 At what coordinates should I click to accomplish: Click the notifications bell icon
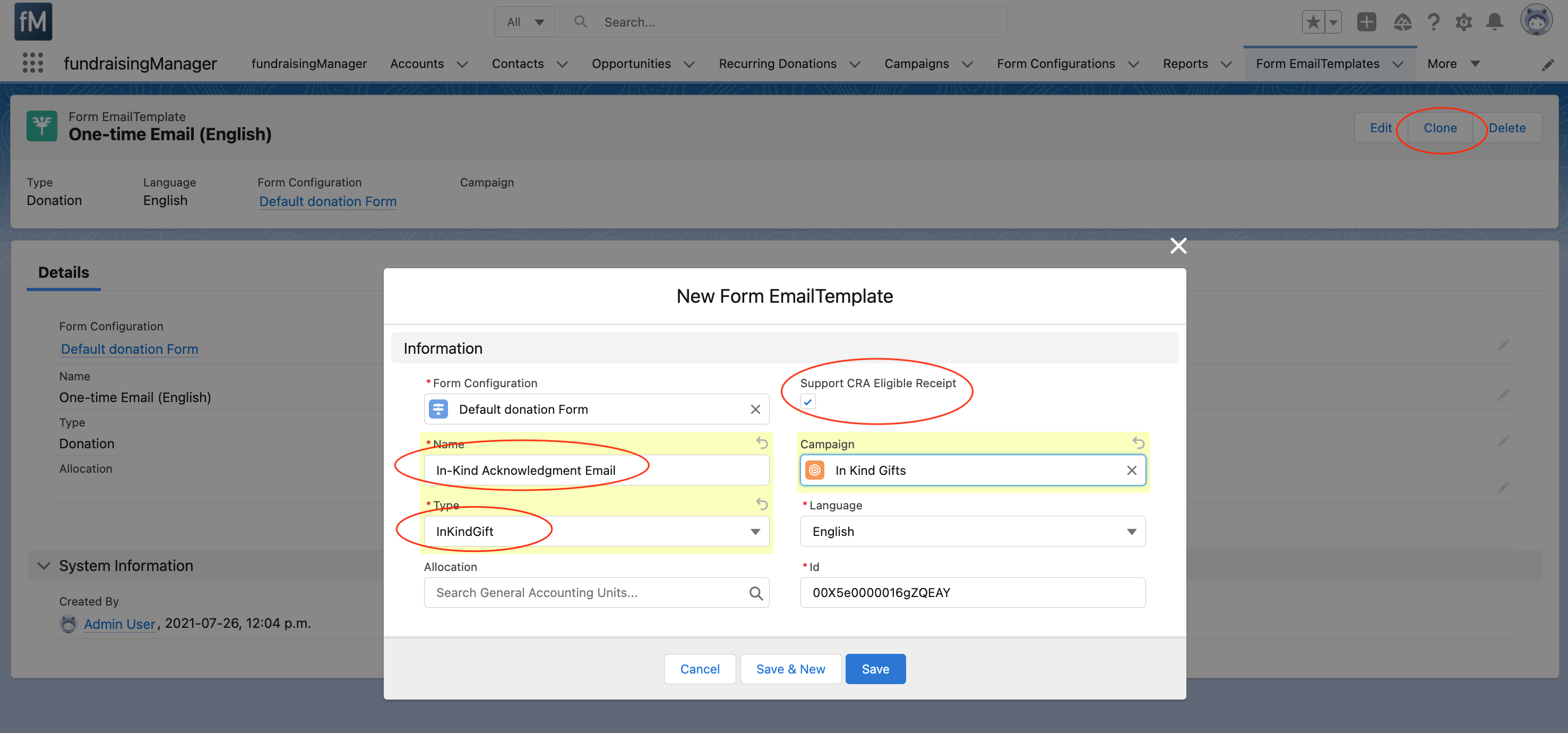pyautogui.click(x=1494, y=22)
